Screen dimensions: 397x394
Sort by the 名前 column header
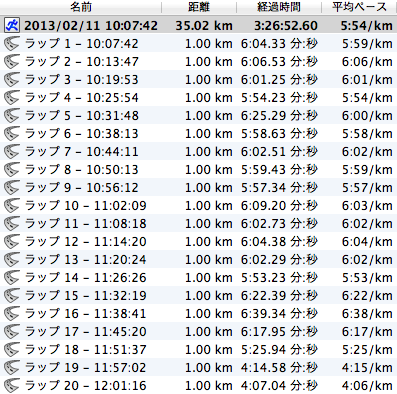81,7
